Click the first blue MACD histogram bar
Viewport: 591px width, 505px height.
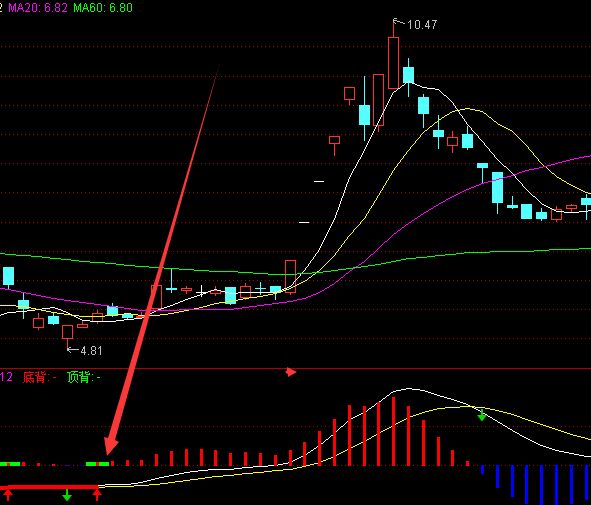coord(482,470)
